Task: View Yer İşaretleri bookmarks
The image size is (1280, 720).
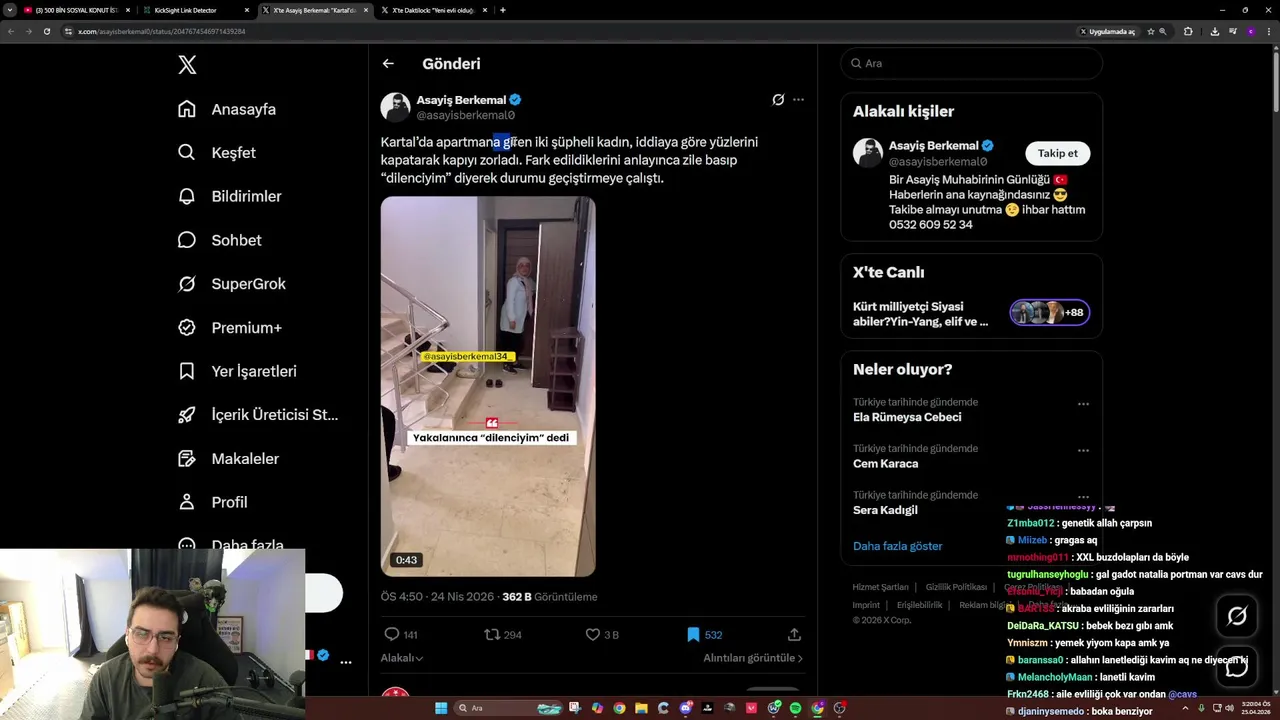Action: (x=238, y=371)
